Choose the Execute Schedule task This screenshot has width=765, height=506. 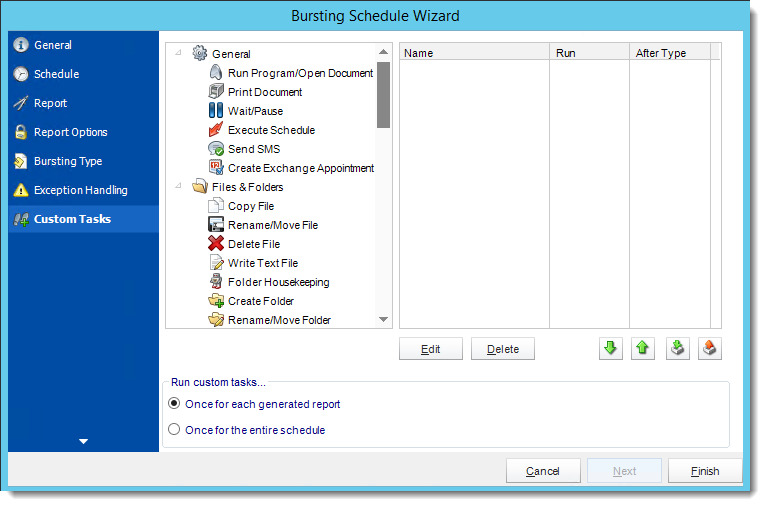click(x=271, y=130)
